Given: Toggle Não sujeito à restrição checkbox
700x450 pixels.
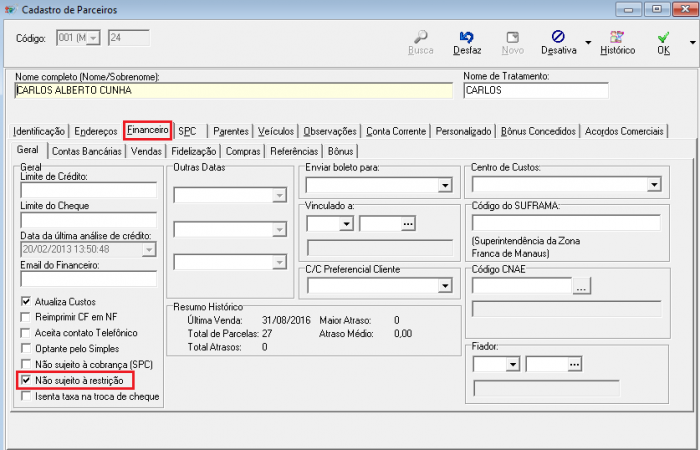Looking at the screenshot, I should pyautogui.click(x=26, y=381).
